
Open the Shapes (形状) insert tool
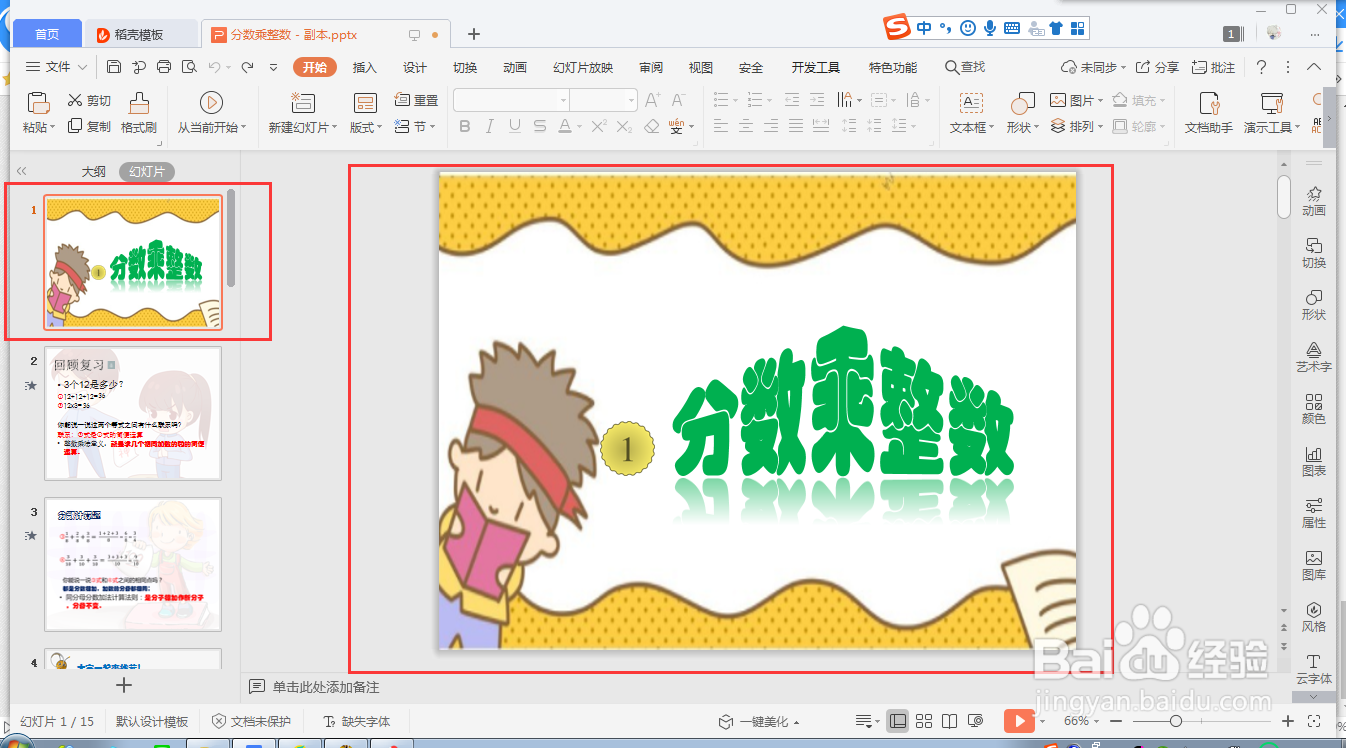point(1019,110)
